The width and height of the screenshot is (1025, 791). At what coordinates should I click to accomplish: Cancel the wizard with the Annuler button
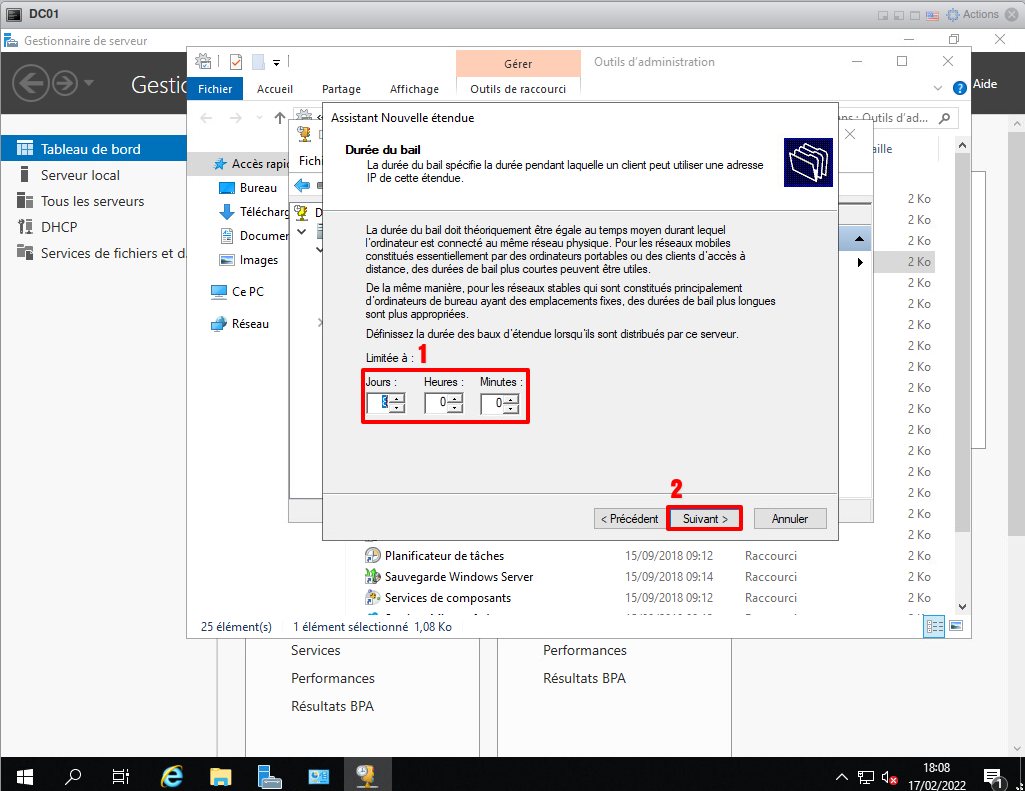[789, 519]
